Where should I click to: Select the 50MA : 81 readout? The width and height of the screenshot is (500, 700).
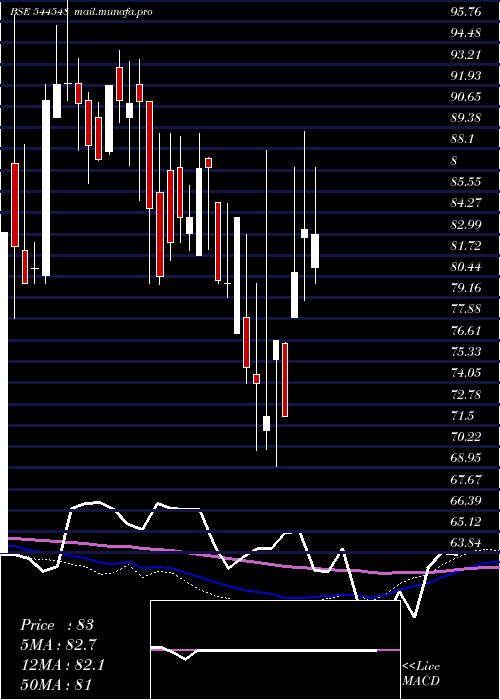[x=57, y=685]
